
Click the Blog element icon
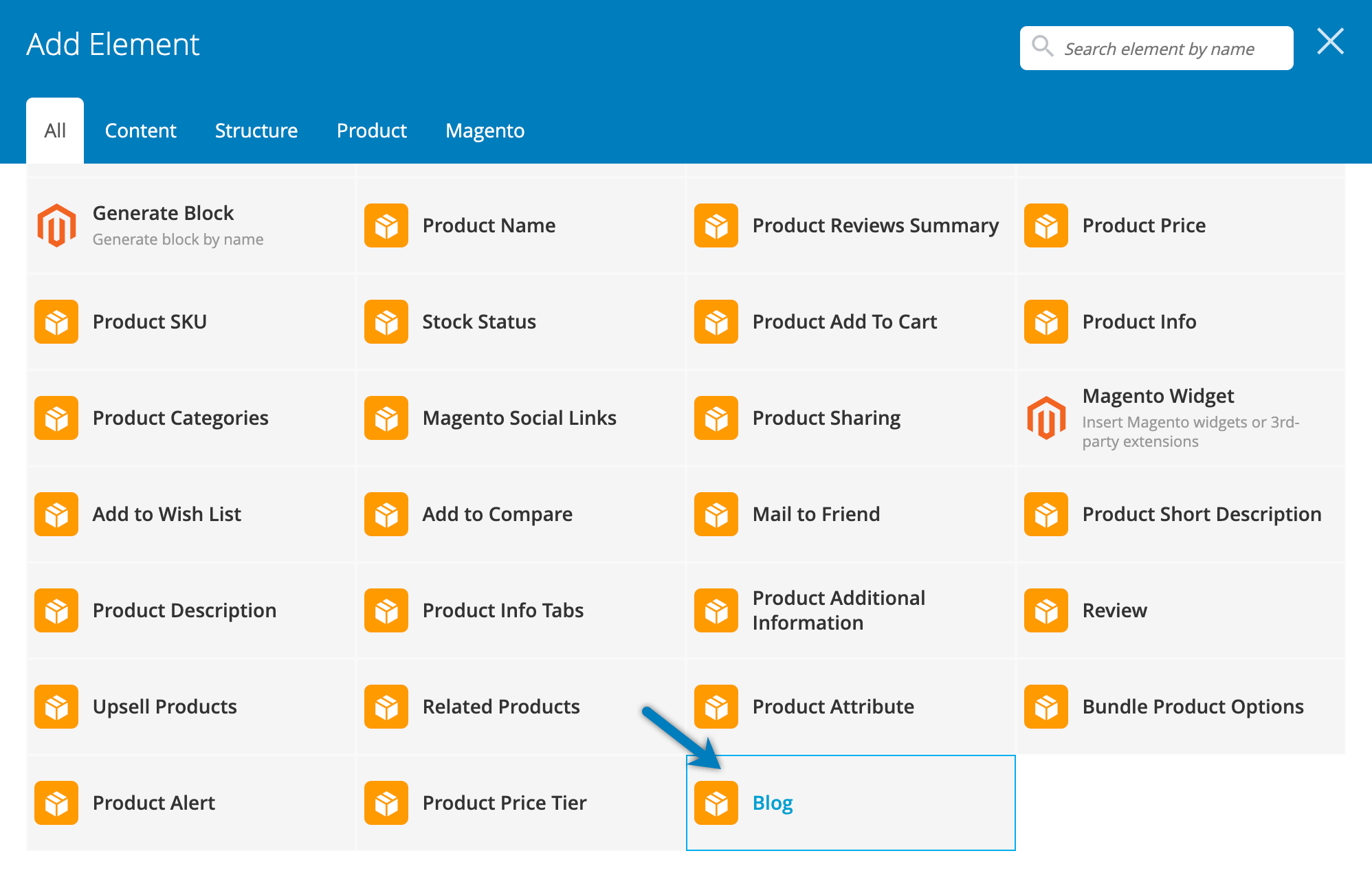coord(716,803)
